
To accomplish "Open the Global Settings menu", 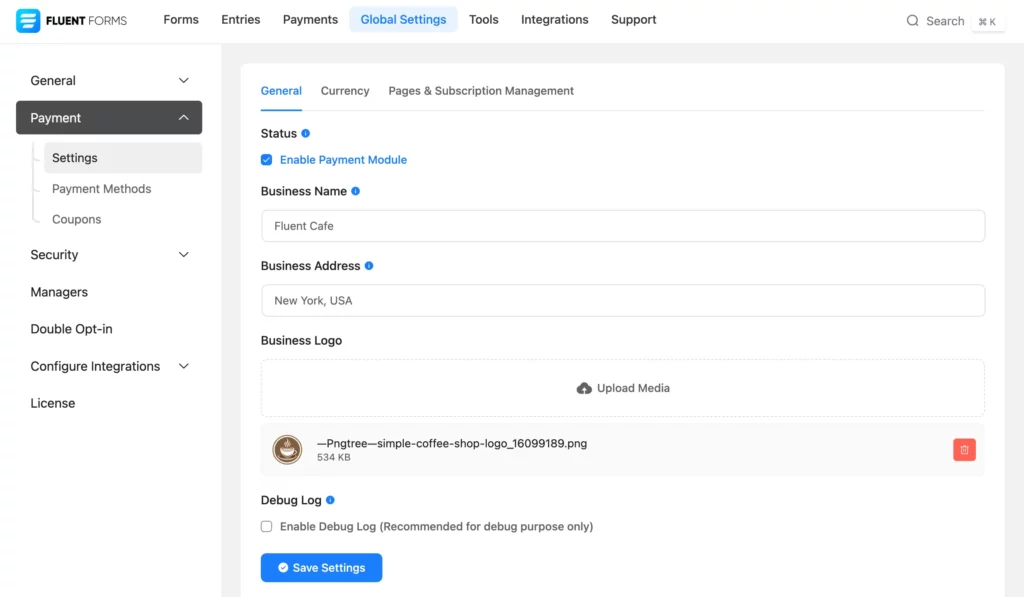I will [x=403, y=20].
